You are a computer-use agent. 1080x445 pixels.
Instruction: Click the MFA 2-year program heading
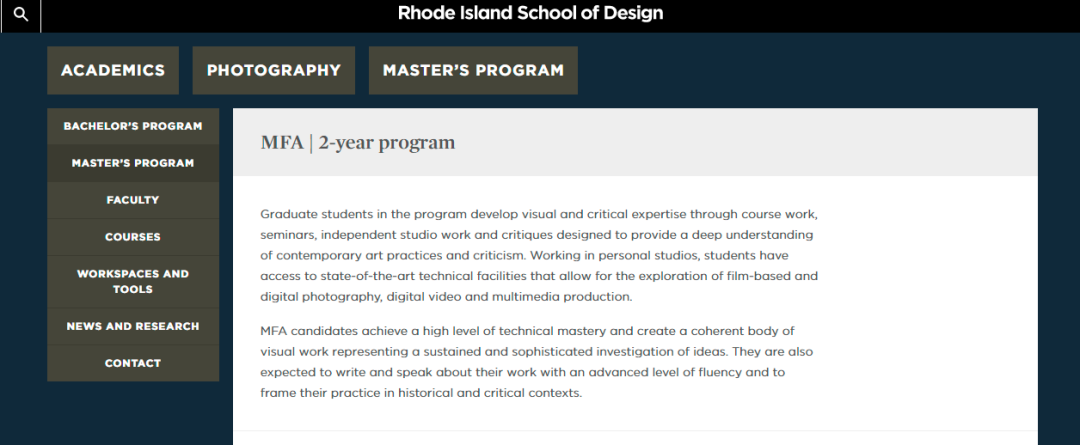point(357,143)
